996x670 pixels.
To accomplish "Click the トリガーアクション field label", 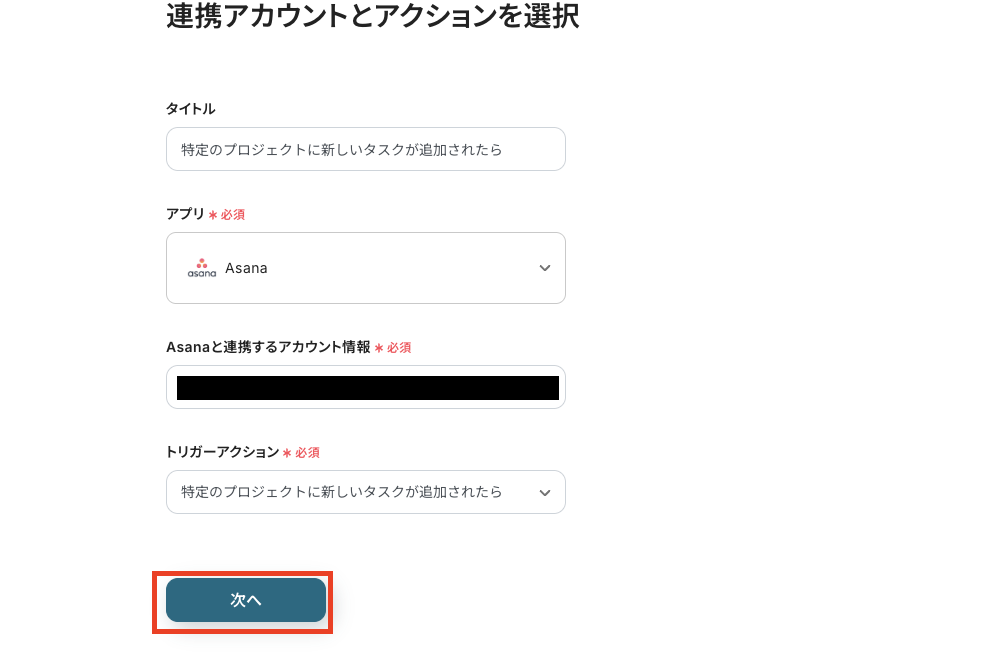I will (x=222, y=452).
